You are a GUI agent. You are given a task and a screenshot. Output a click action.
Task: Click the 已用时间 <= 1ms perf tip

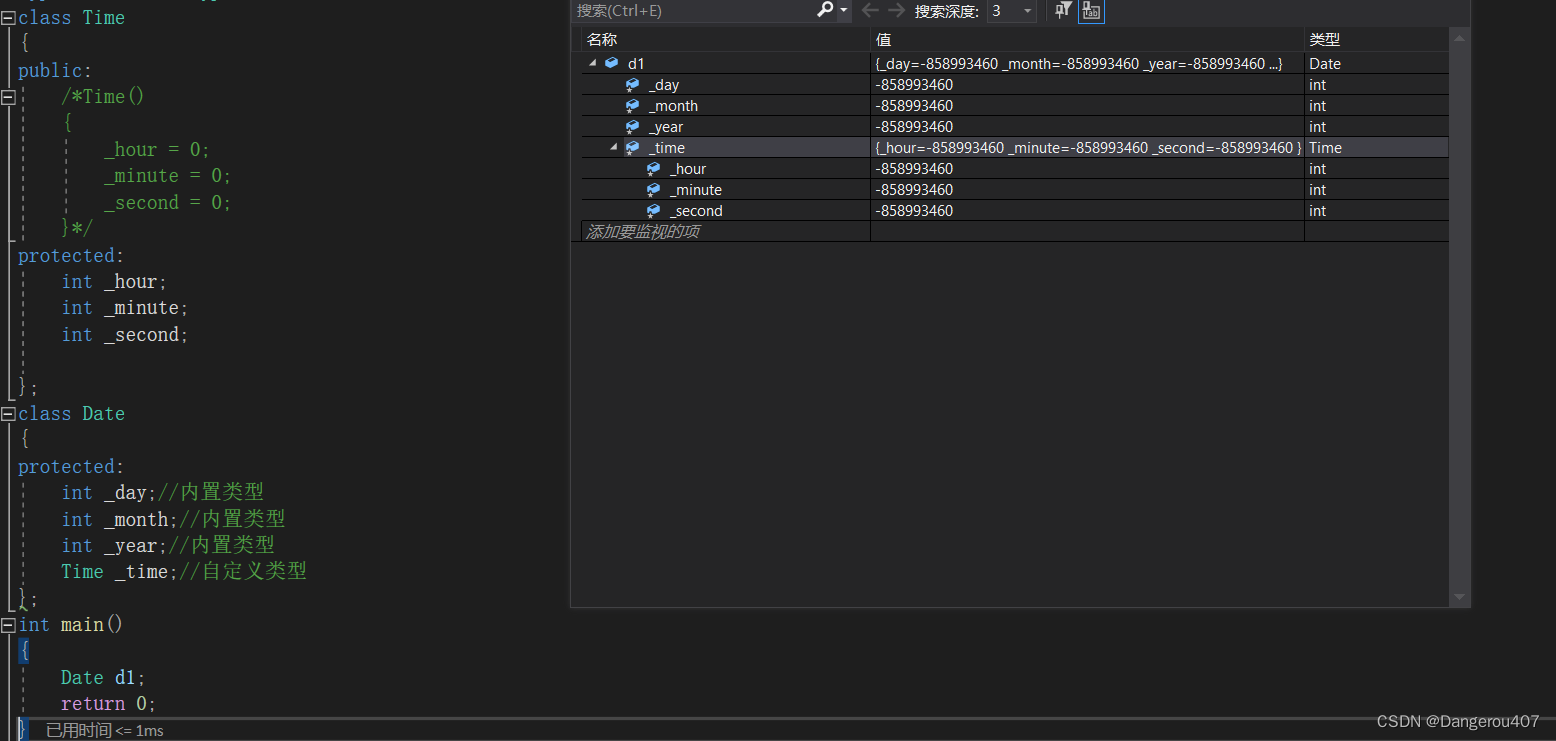(x=105, y=731)
